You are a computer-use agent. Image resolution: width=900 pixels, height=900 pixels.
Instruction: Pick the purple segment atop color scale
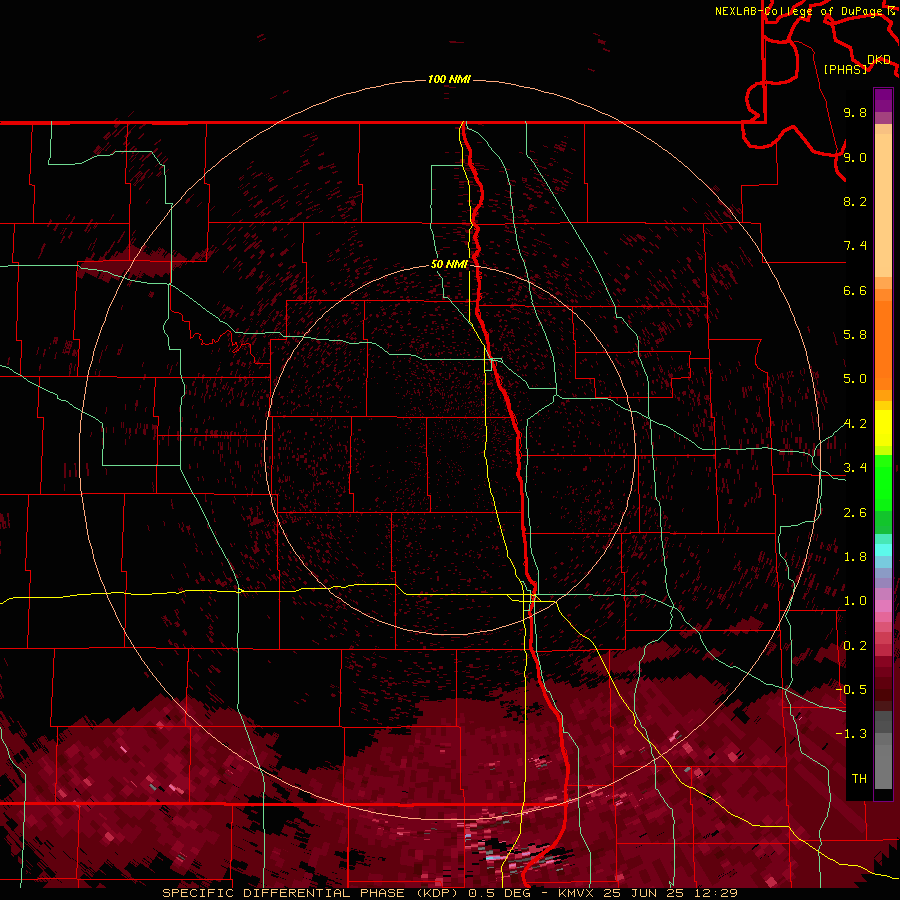883,100
